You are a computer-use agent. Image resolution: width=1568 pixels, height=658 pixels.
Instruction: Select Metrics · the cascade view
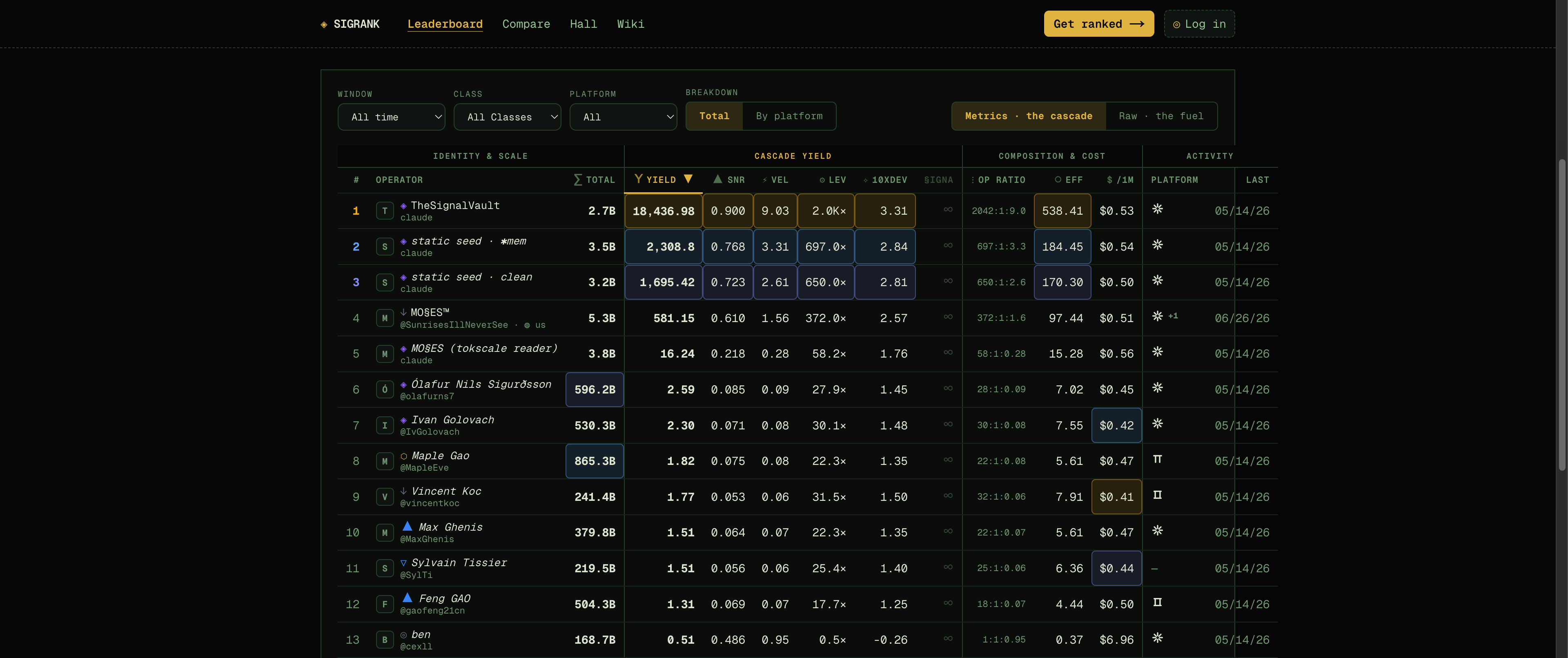[x=1029, y=116]
